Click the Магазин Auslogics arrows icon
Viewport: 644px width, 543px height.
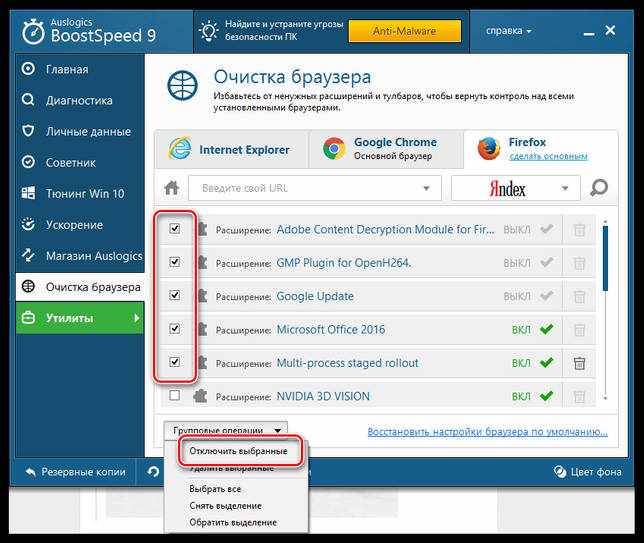[28, 255]
